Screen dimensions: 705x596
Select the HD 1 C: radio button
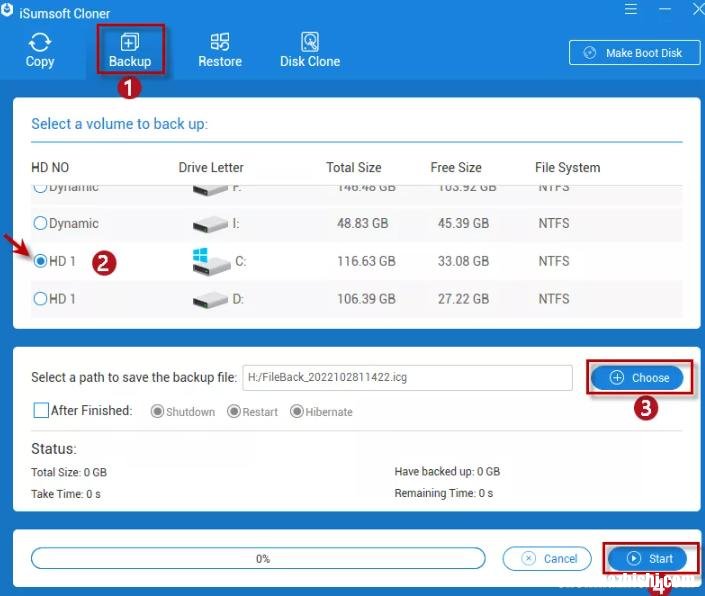point(41,261)
